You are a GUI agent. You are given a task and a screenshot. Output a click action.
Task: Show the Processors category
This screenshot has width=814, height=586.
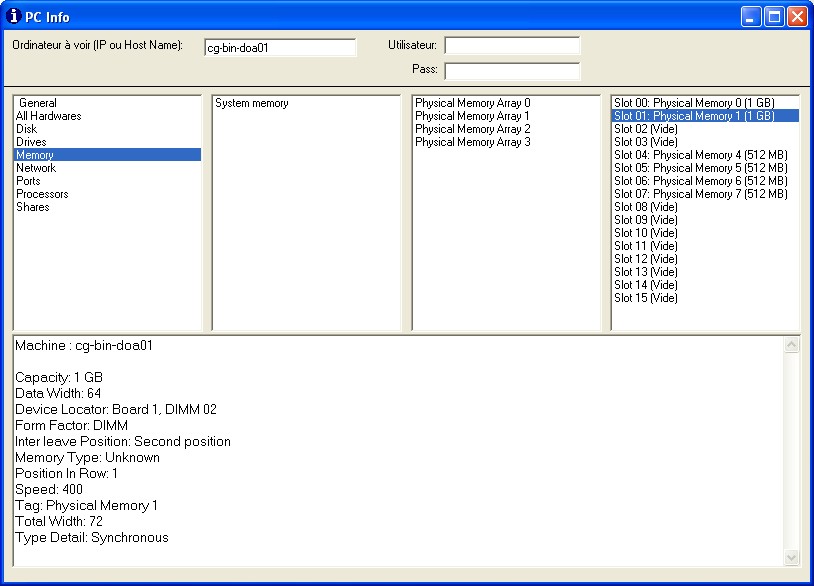click(x=42, y=194)
